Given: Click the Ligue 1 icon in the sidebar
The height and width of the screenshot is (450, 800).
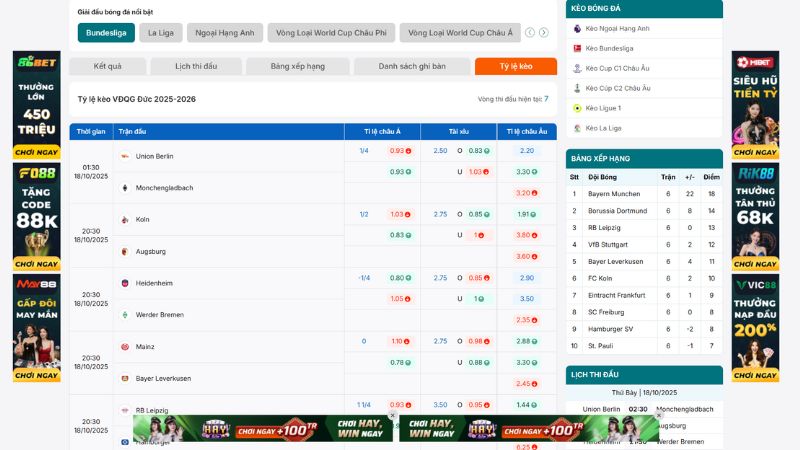Looking at the screenshot, I should pos(577,108).
